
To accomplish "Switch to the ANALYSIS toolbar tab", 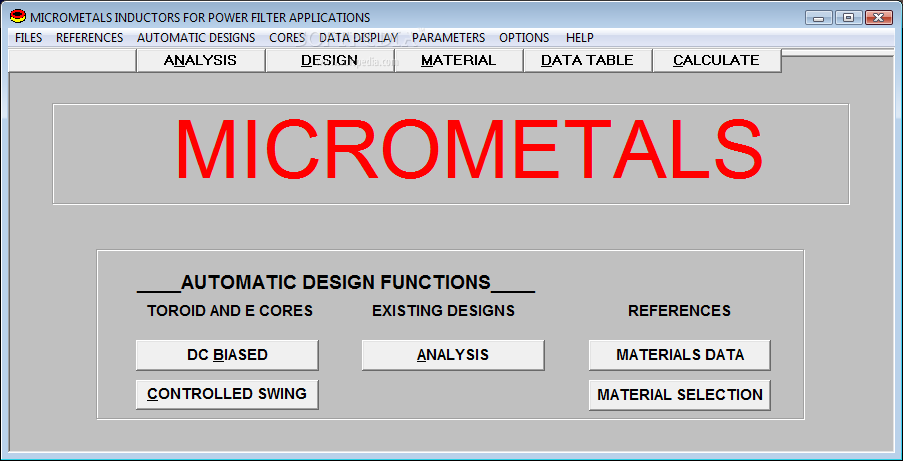I will (x=200, y=61).
